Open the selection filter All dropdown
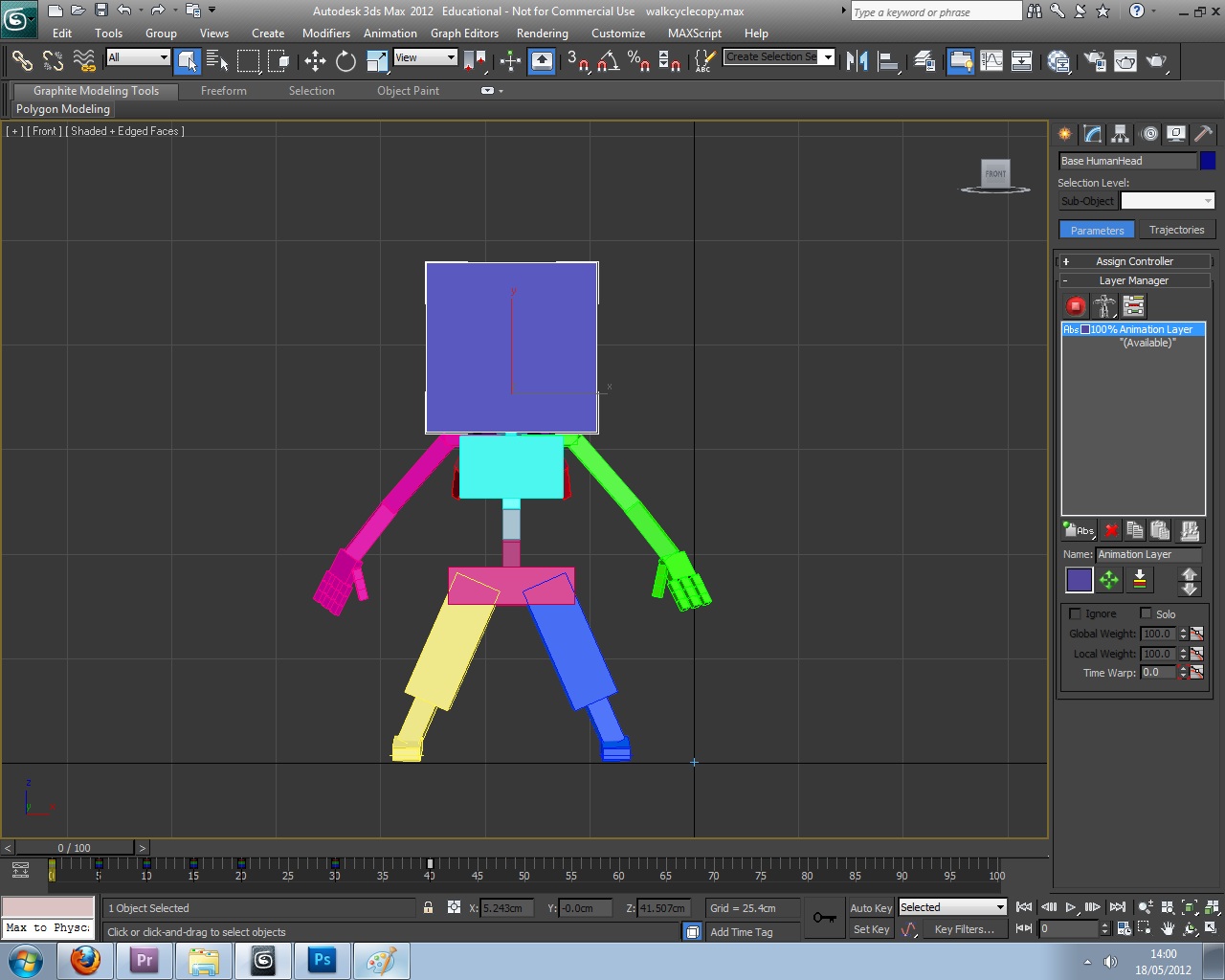Viewport: 1225px width, 980px height. 138,57
